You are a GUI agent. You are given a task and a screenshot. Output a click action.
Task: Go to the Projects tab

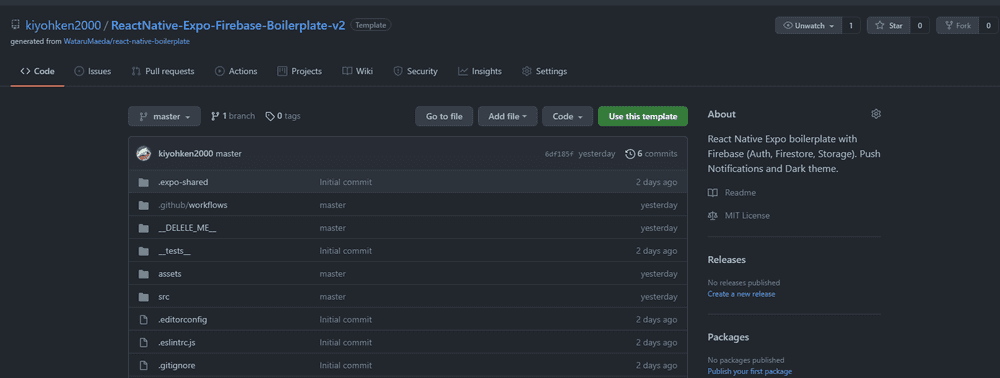point(299,71)
